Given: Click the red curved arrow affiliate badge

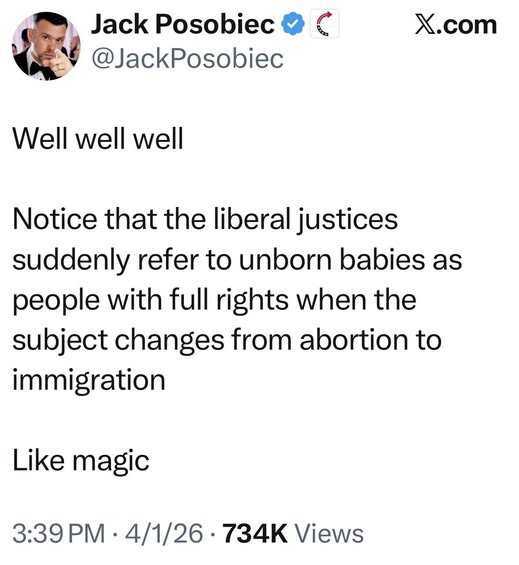Looking at the screenshot, I should [x=324, y=24].
